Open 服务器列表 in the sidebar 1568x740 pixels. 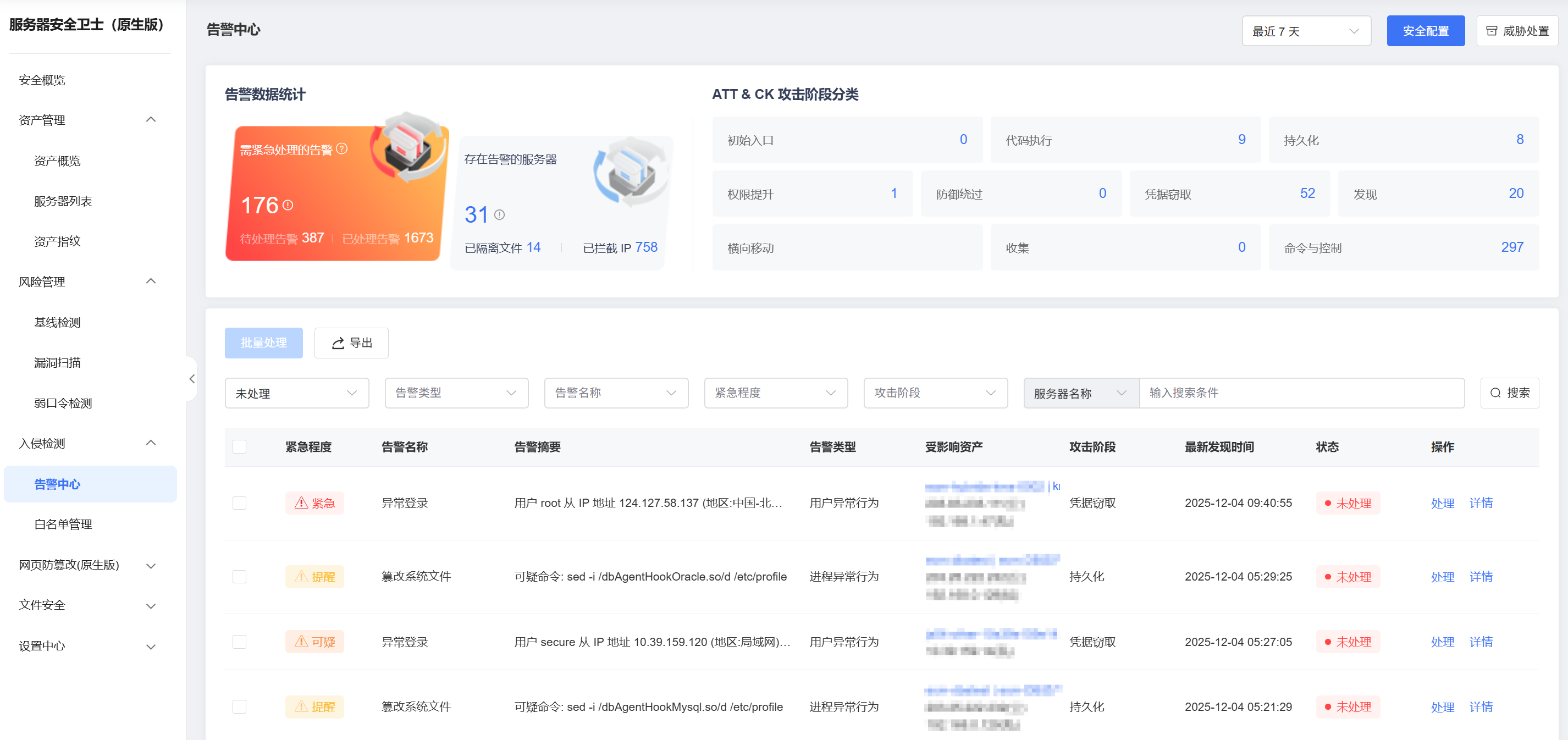tap(63, 201)
